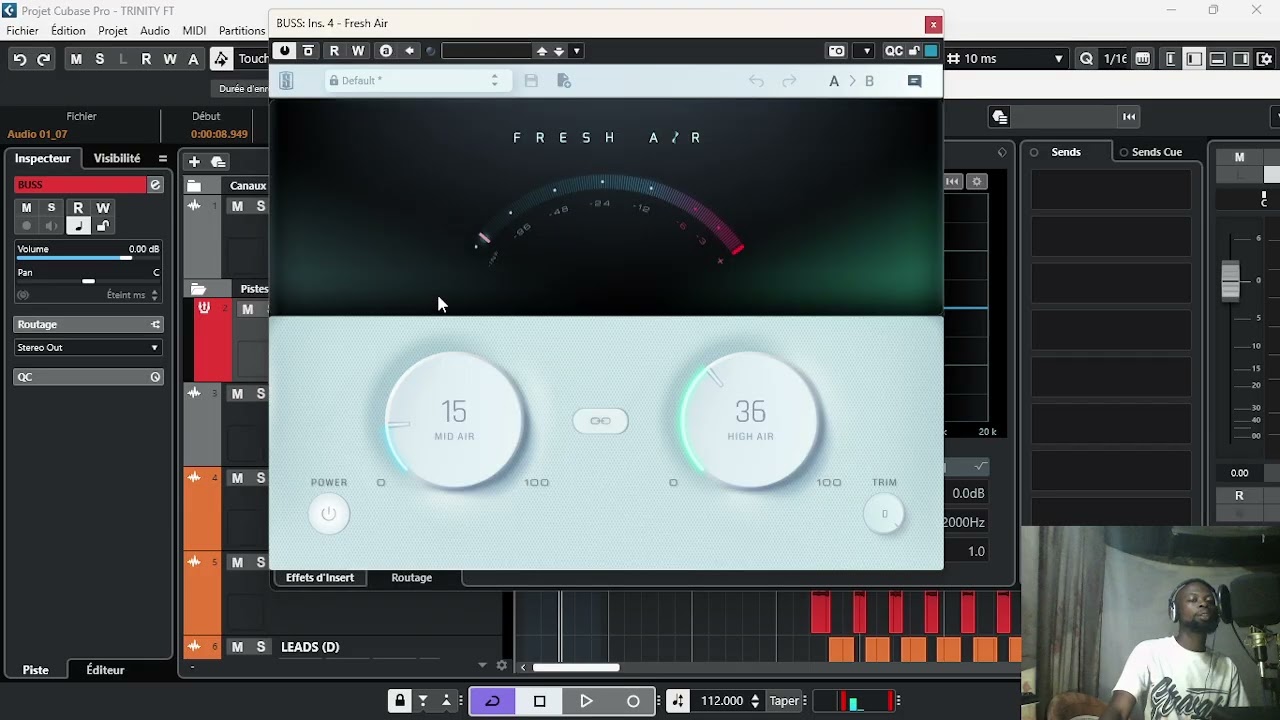Switch to the Effets d'Insert tab
The image size is (1280, 720).
pos(320,578)
